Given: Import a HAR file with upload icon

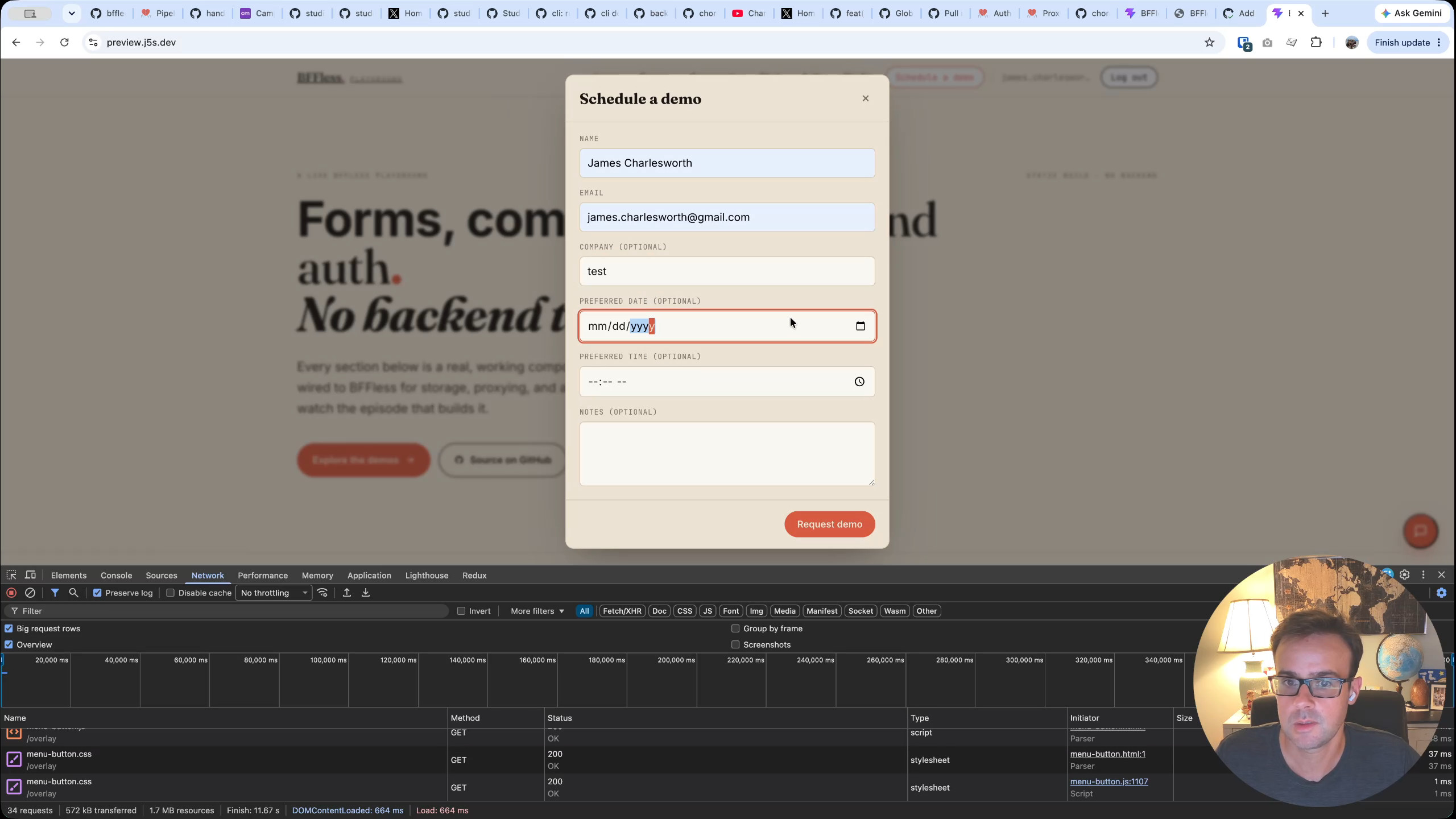Looking at the screenshot, I should coord(346,593).
